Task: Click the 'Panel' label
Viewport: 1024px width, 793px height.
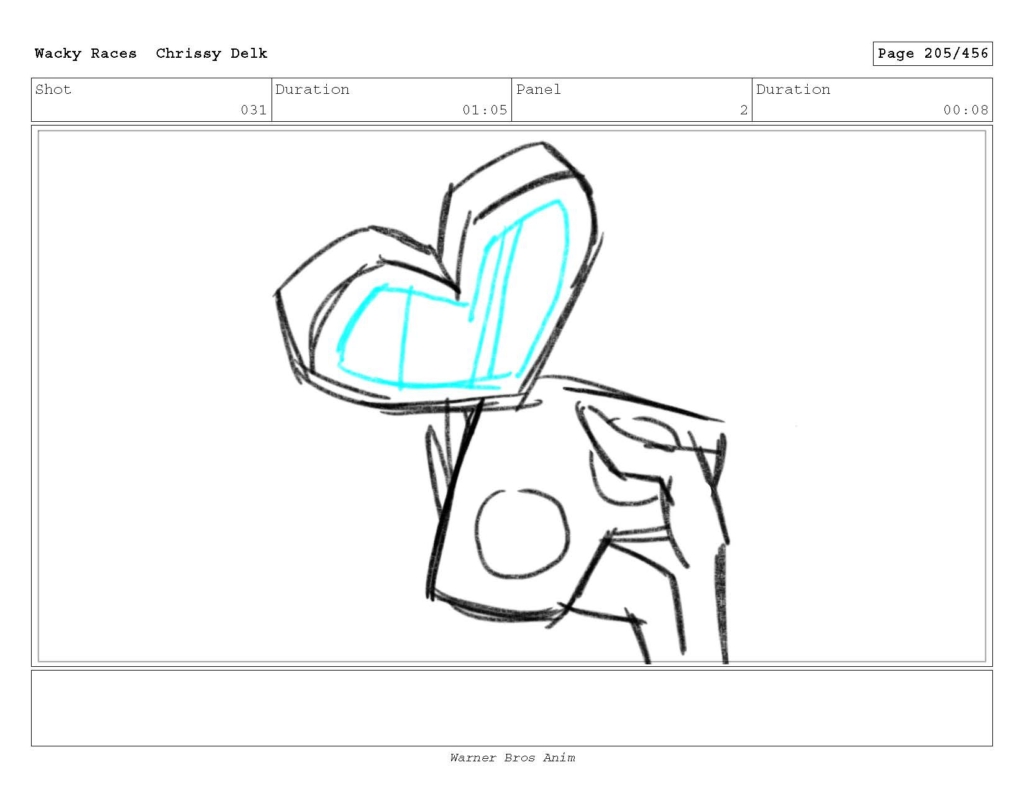Action: pyautogui.click(x=538, y=89)
